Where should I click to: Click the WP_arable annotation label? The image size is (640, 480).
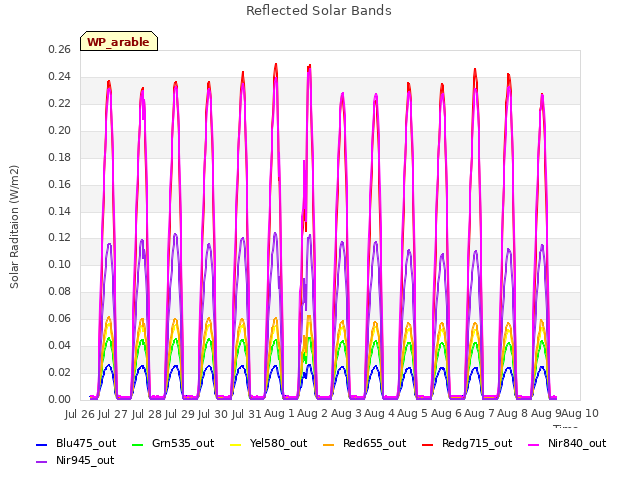(118, 42)
